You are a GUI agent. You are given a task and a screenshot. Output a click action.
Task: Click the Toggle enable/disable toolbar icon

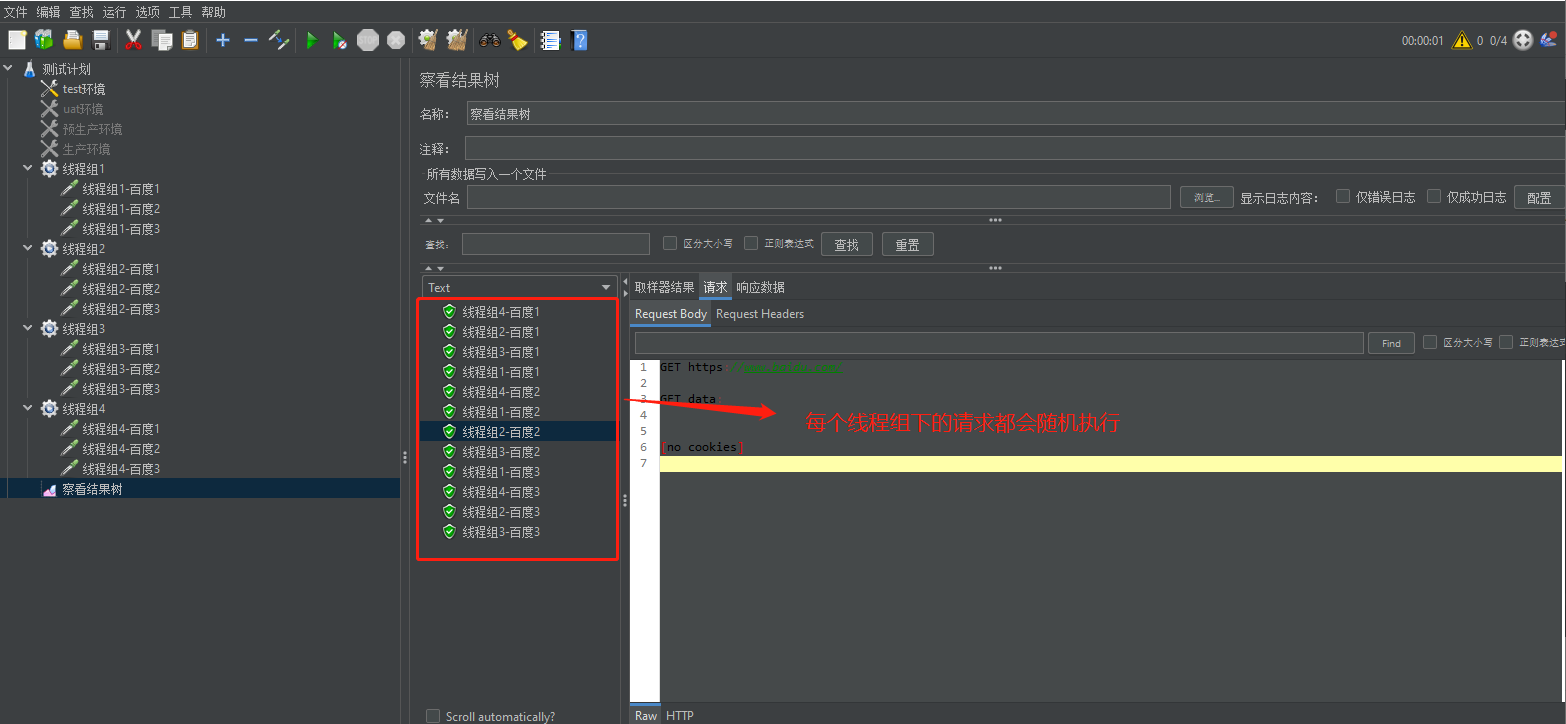coord(279,40)
